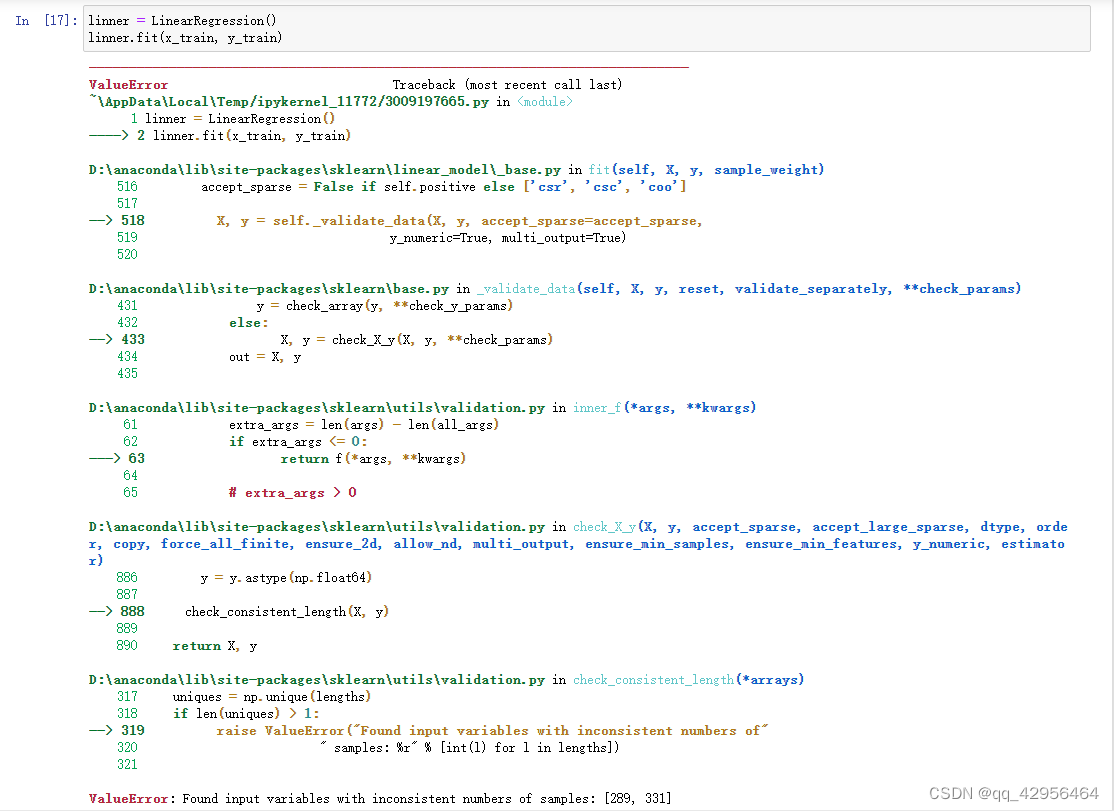Screen dimensions: 1114x811
Task: Click the check_consistent_length link
Action: pos(653,679)
